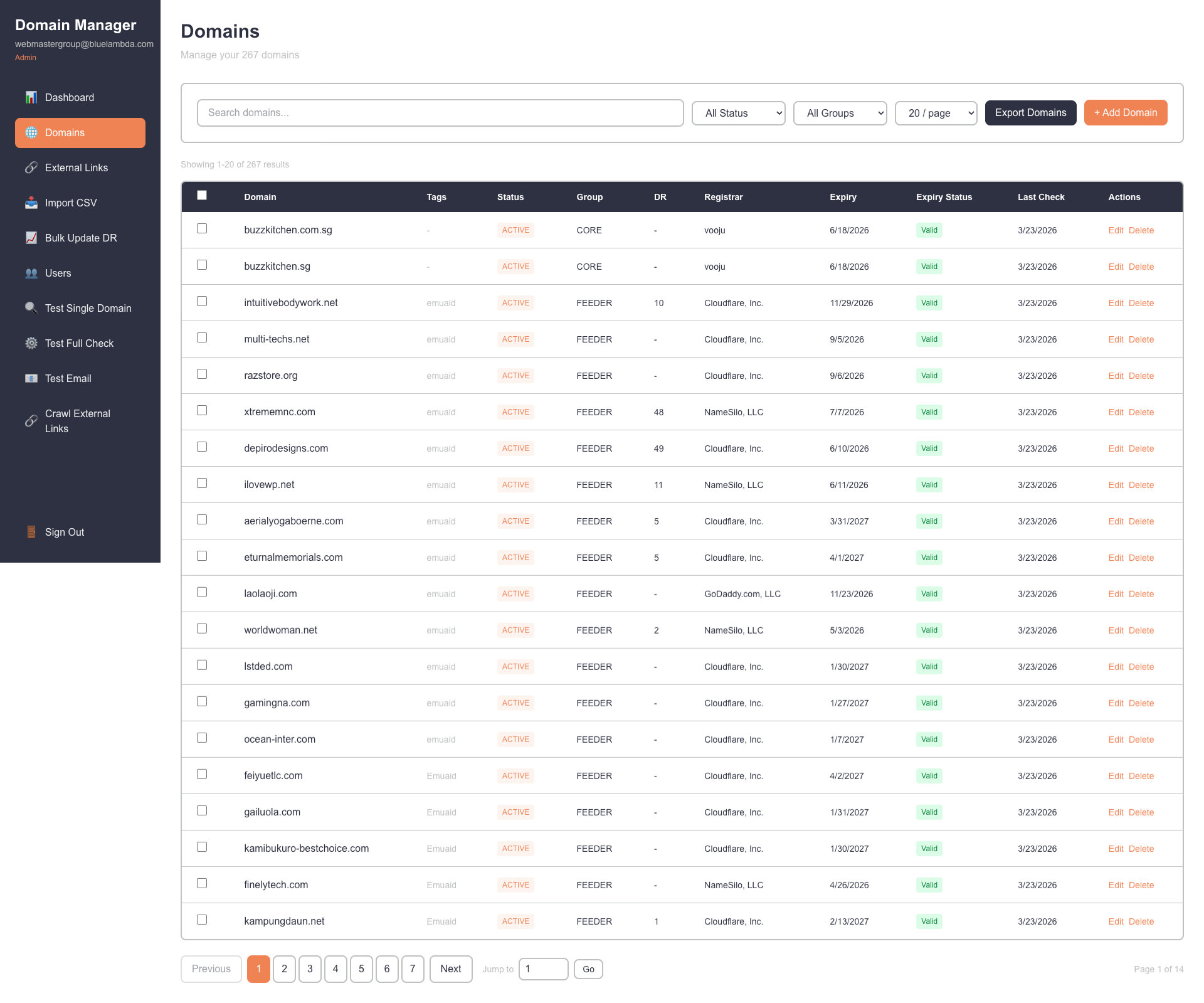The height and width of the screenshot is (1003, 1204).
Task: Start Crawl External Links
Action: point(77,421)
